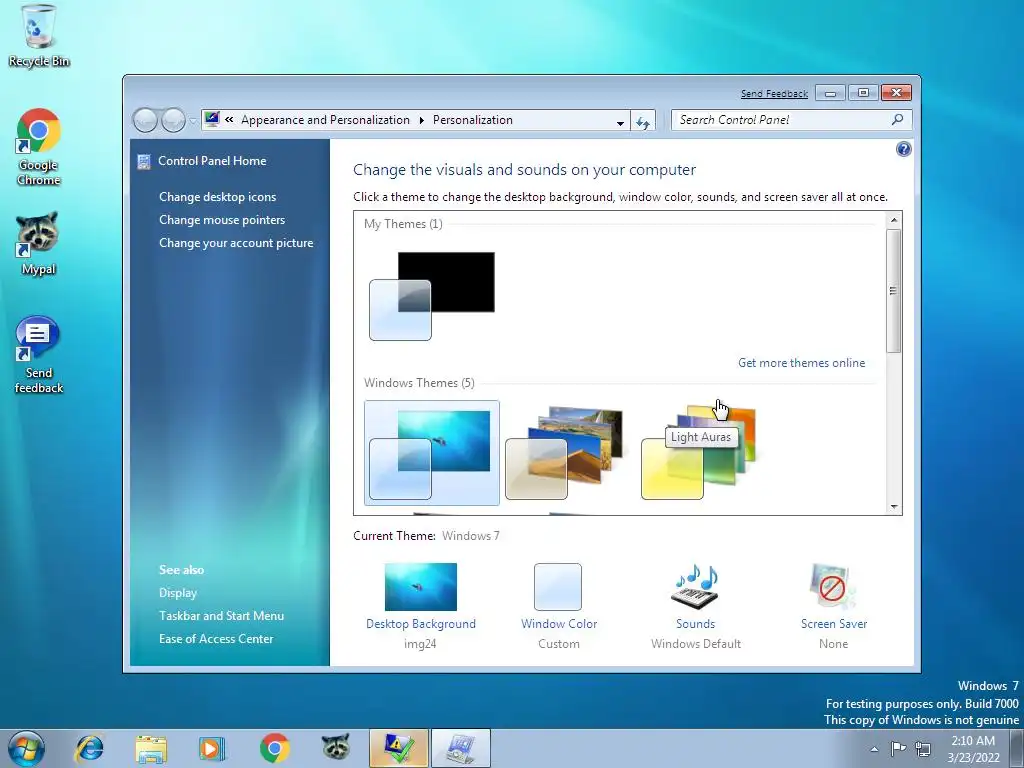The width and height of the screenshot is (1024, 768).
Task: Open the help question mark icon
Action: 903,150
